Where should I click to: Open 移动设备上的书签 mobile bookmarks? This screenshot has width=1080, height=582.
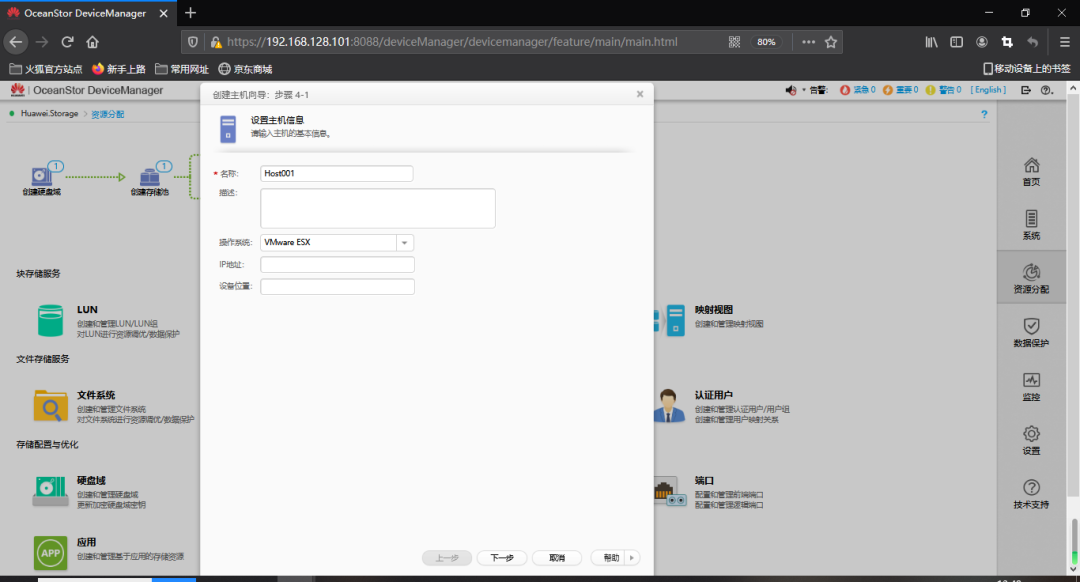click(1027, 69)
